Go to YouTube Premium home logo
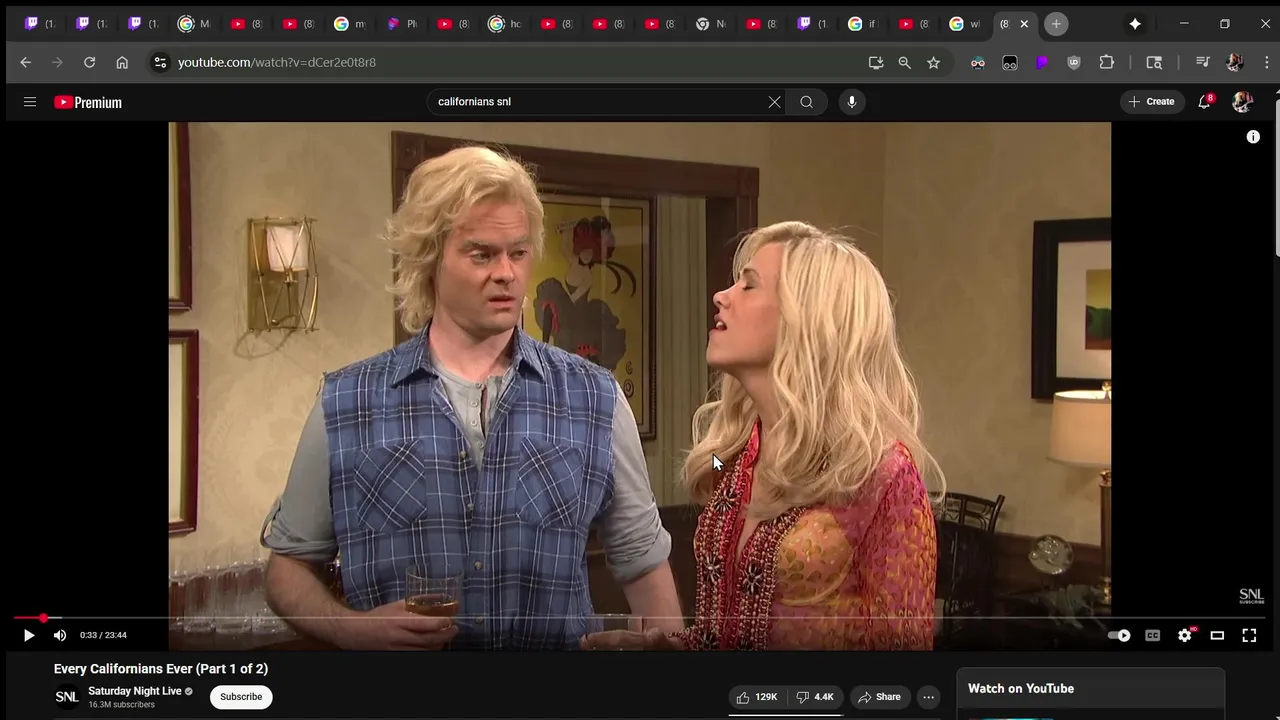Screen dimensions: 1280x720 pos(88,102)
